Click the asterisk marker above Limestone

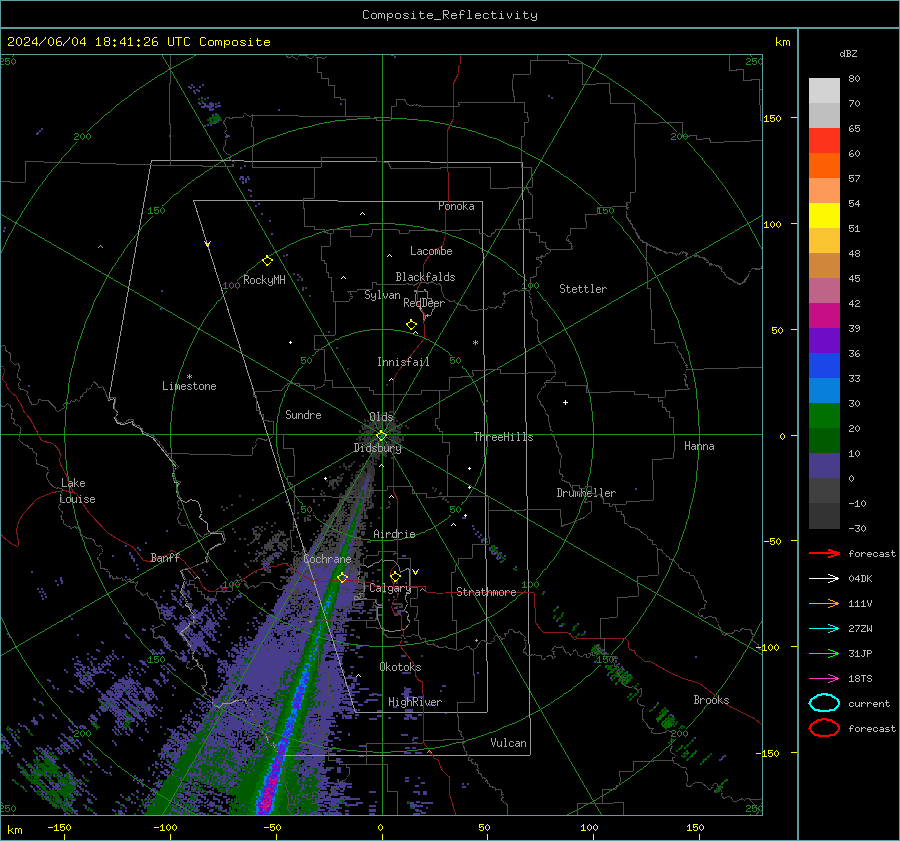pos(189,377)
